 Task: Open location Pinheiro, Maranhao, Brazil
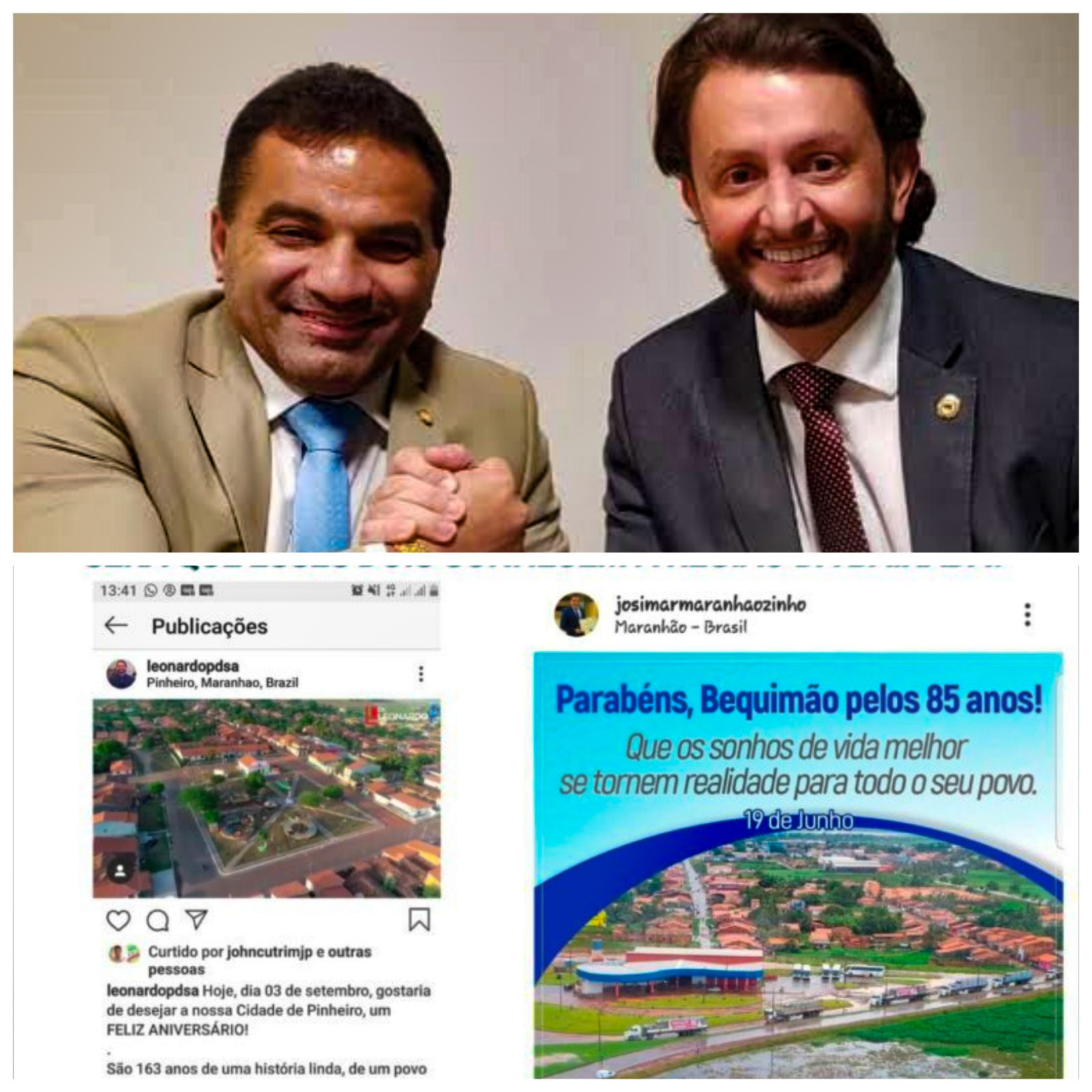tap(222, 682)
